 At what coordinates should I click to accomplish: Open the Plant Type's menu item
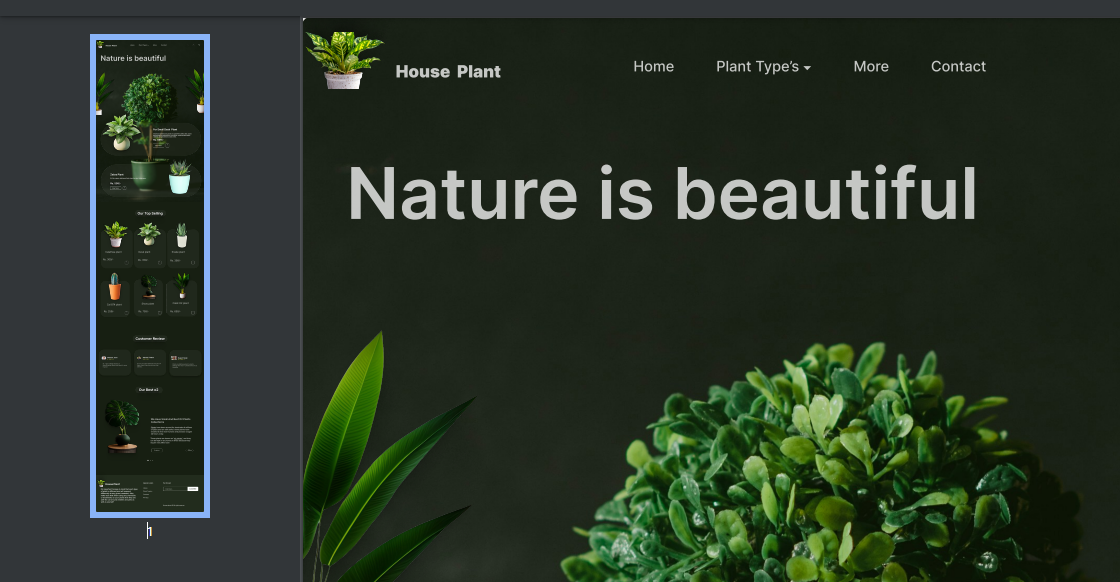point(757,66)
